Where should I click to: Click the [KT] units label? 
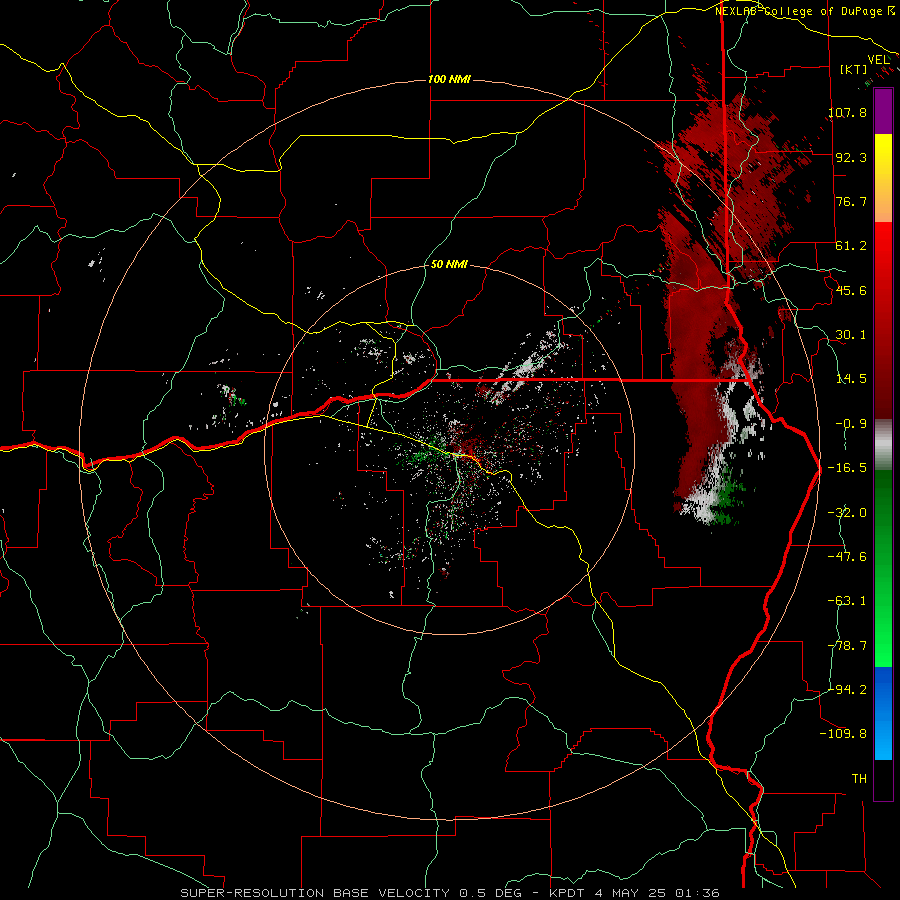pos(854,69)
